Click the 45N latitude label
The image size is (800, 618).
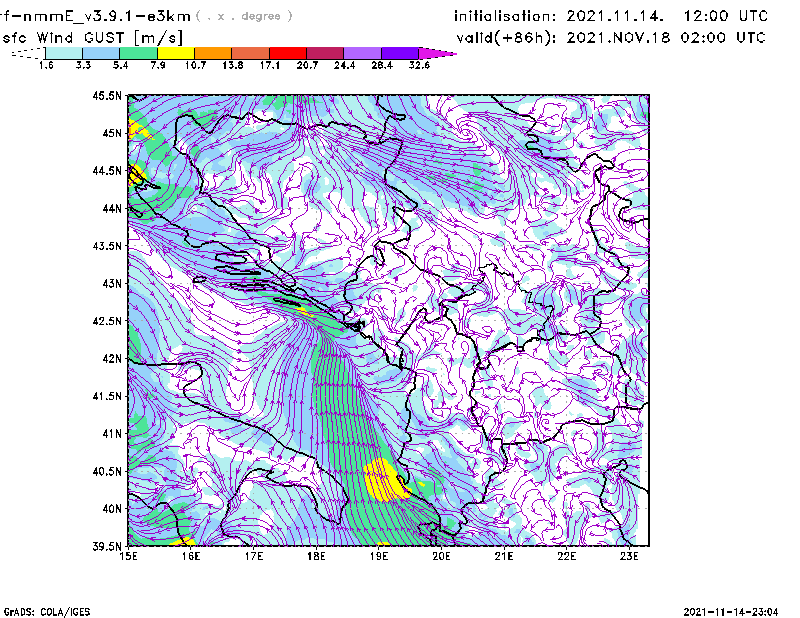112,133
